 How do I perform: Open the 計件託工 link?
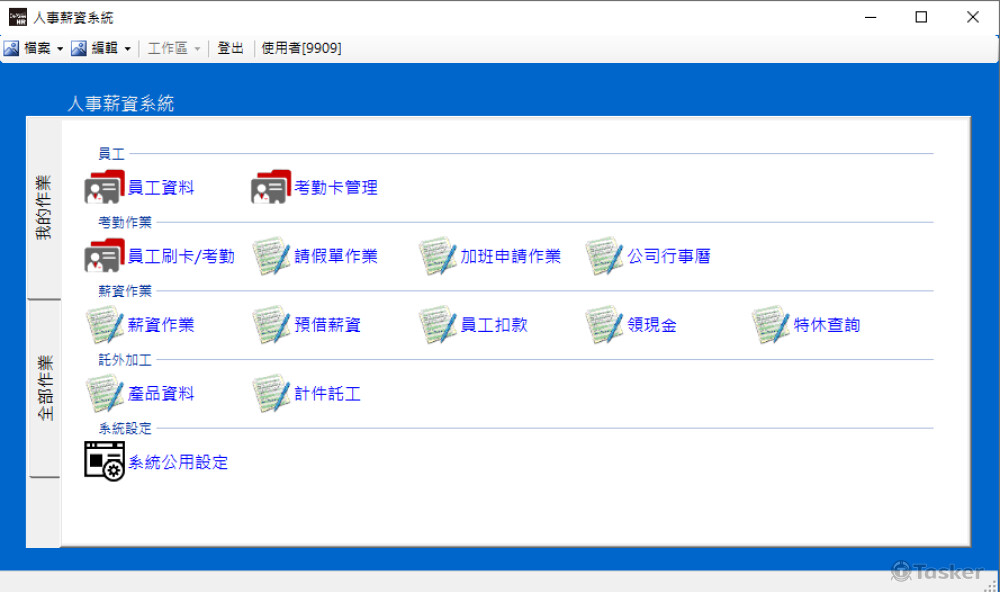point(327,394)
